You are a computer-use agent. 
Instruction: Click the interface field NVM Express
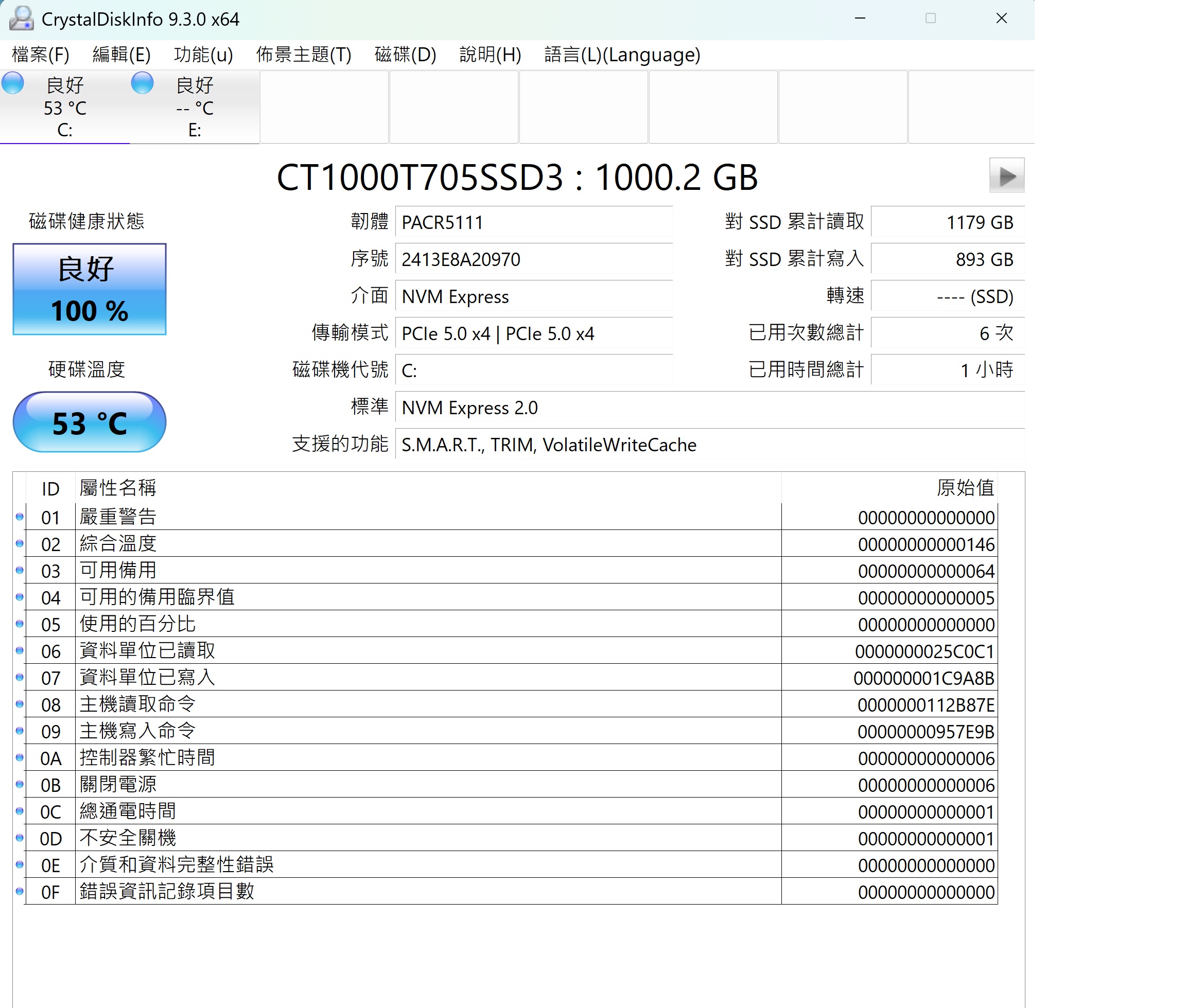534,296
